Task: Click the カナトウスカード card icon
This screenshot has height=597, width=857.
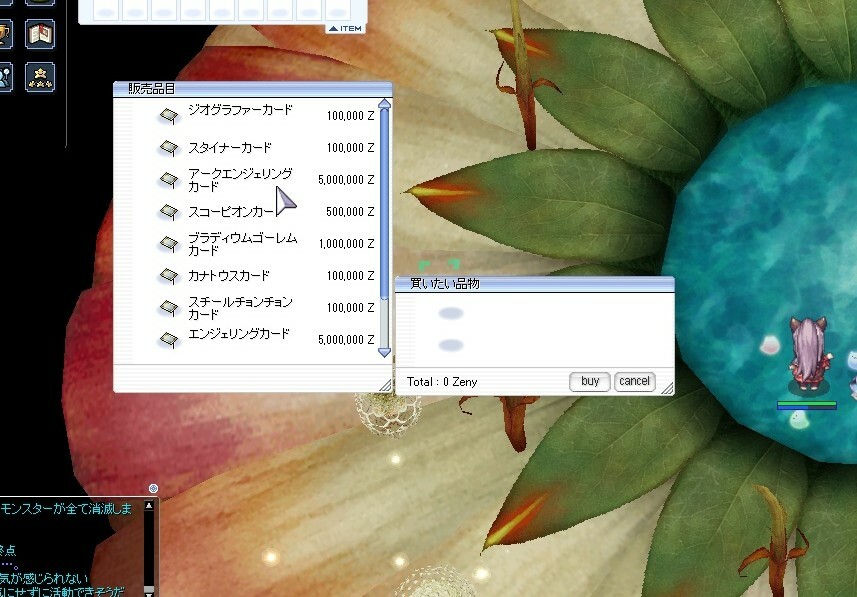Action: pyautogui.click(x=168, y=276)
